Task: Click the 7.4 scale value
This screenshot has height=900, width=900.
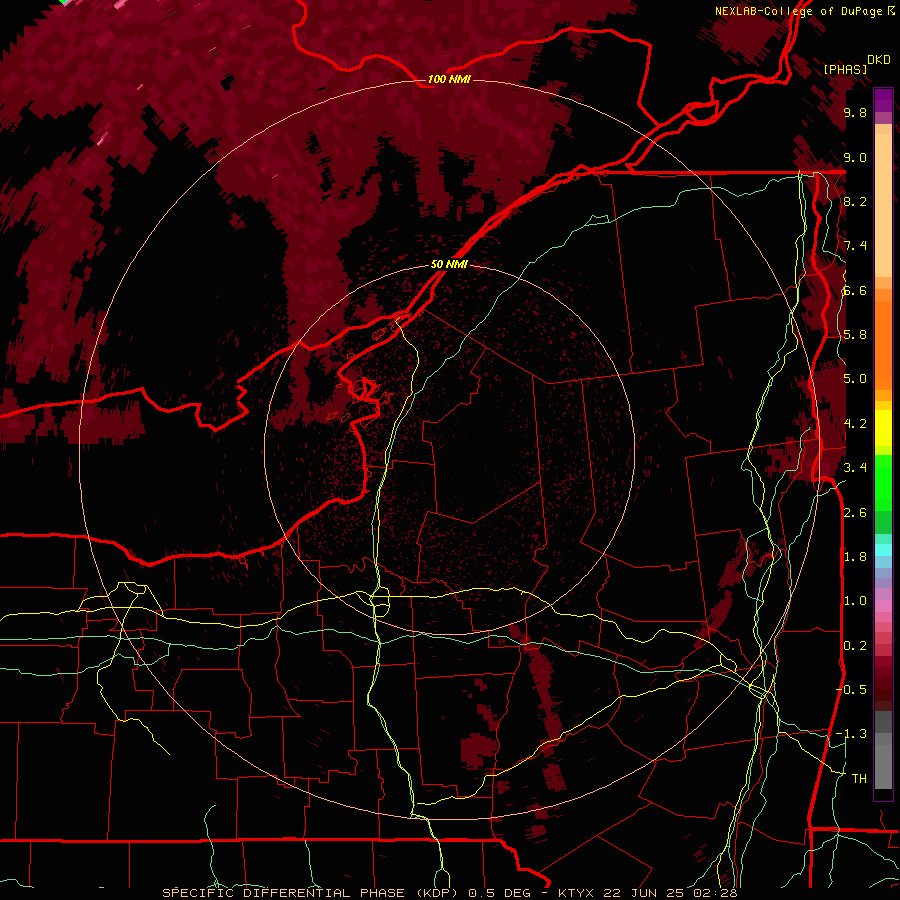Action: [x=855, y=246]
